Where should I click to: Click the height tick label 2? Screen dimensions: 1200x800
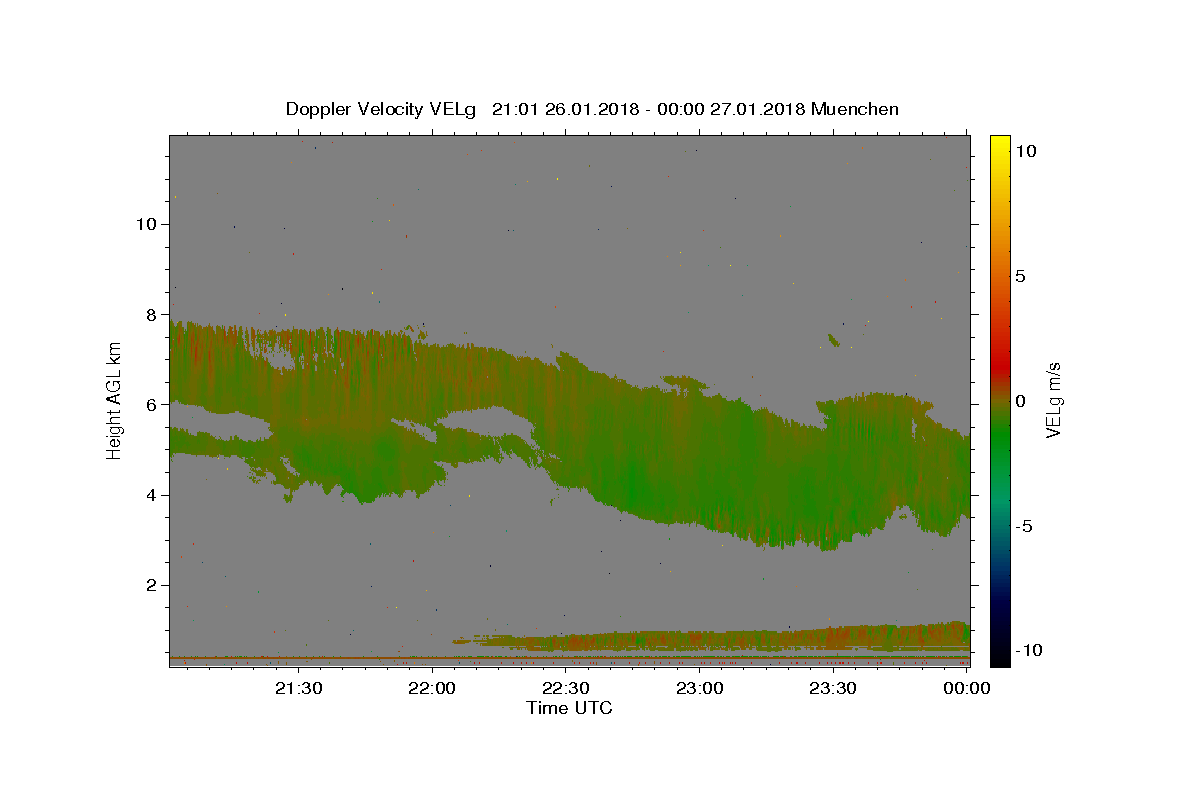tap(150, 585)
